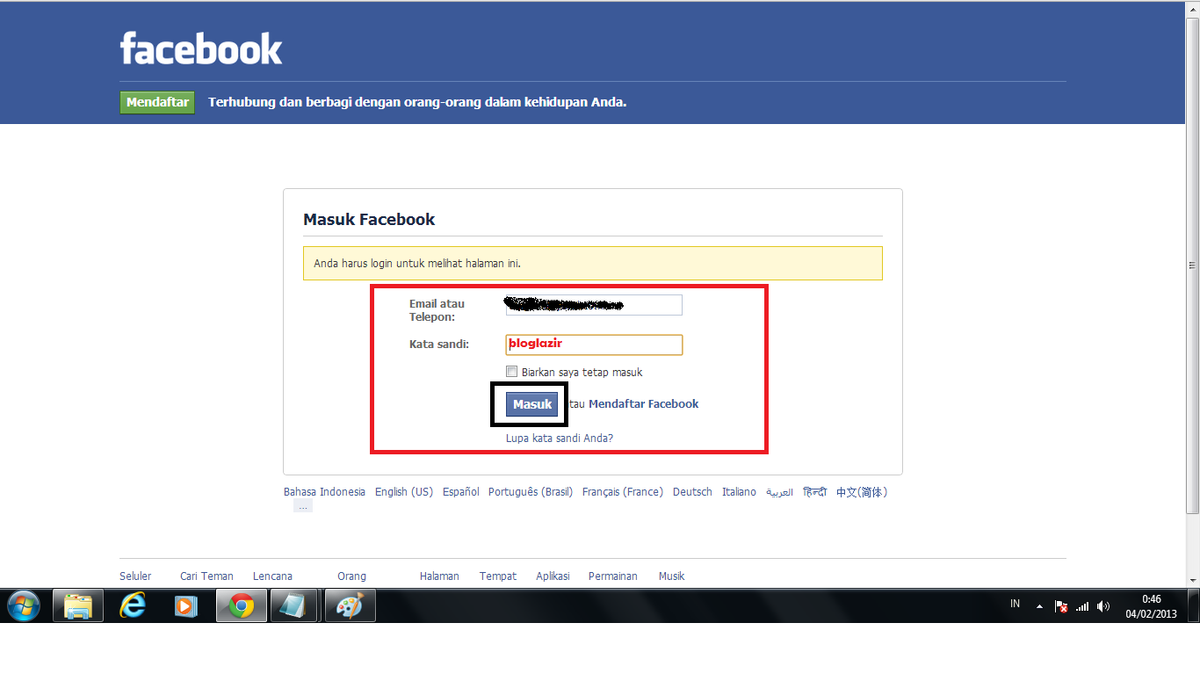Open Windows Media Player from taskbar
This screenshot has width=1200, height=675.
(x=186, y=606)
